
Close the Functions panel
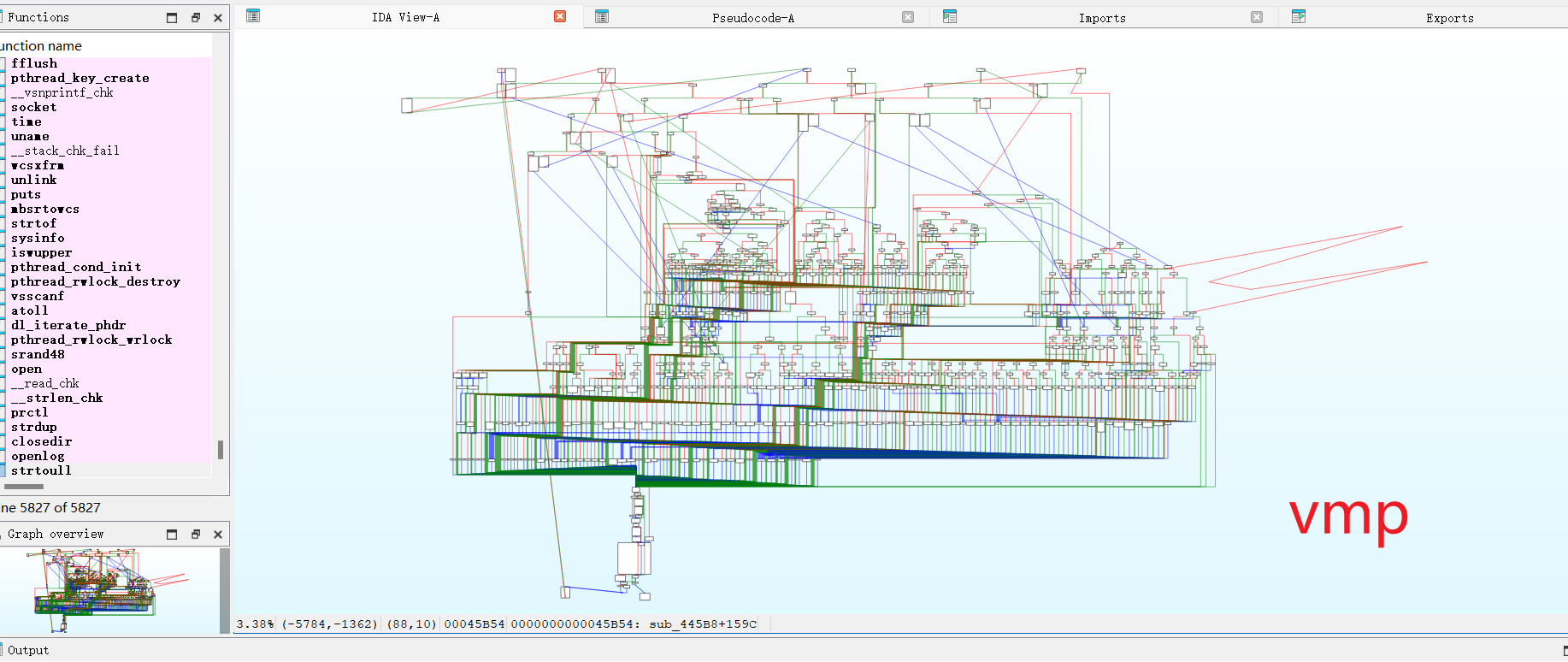[x=218, y=17]
